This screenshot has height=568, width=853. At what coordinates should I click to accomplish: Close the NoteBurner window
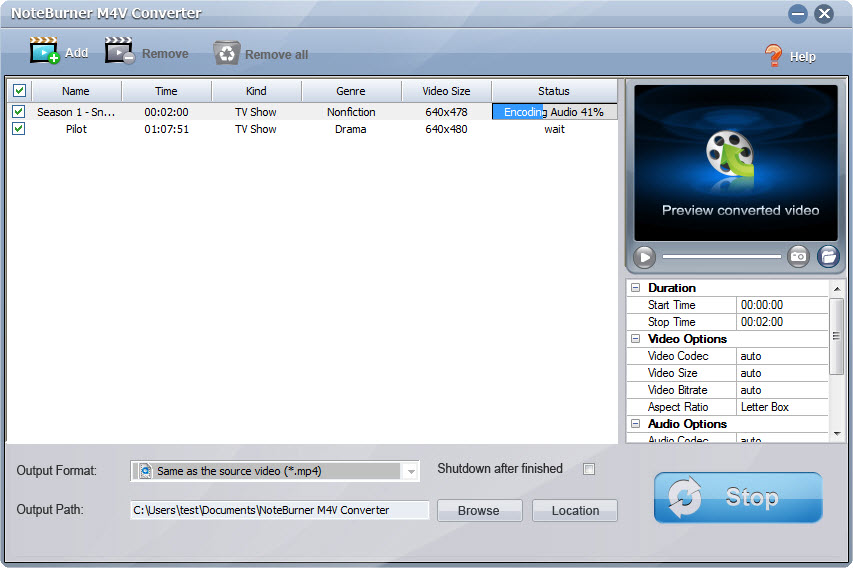click(824, 13)
